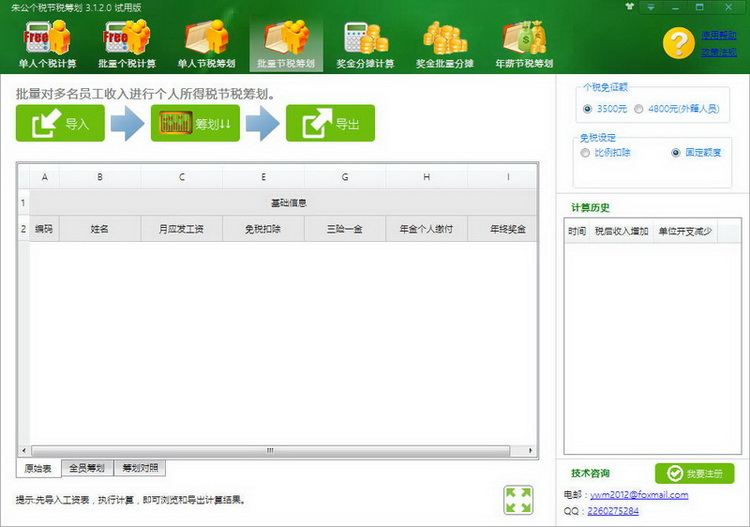Viewport: 750px width, 527px height.
Task: Select the 3500元 tax exemption radio button
Action: [x=587, y=109]
